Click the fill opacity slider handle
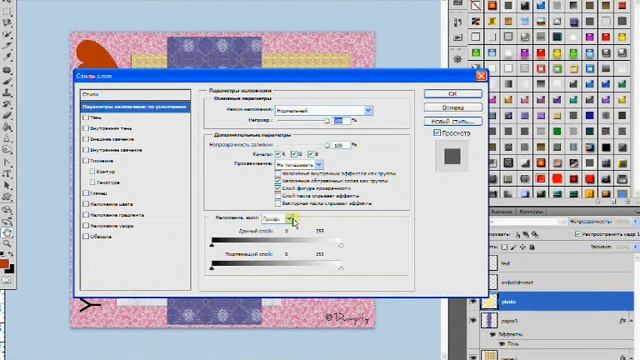This screenshot has height=360, width=640. coord(327,145)
